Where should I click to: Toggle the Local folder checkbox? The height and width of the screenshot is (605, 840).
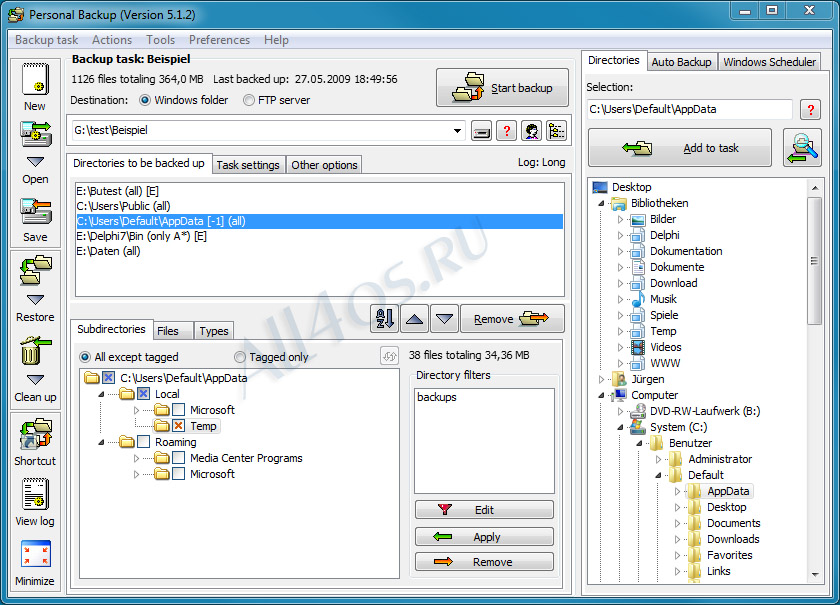tap(143, 394)
